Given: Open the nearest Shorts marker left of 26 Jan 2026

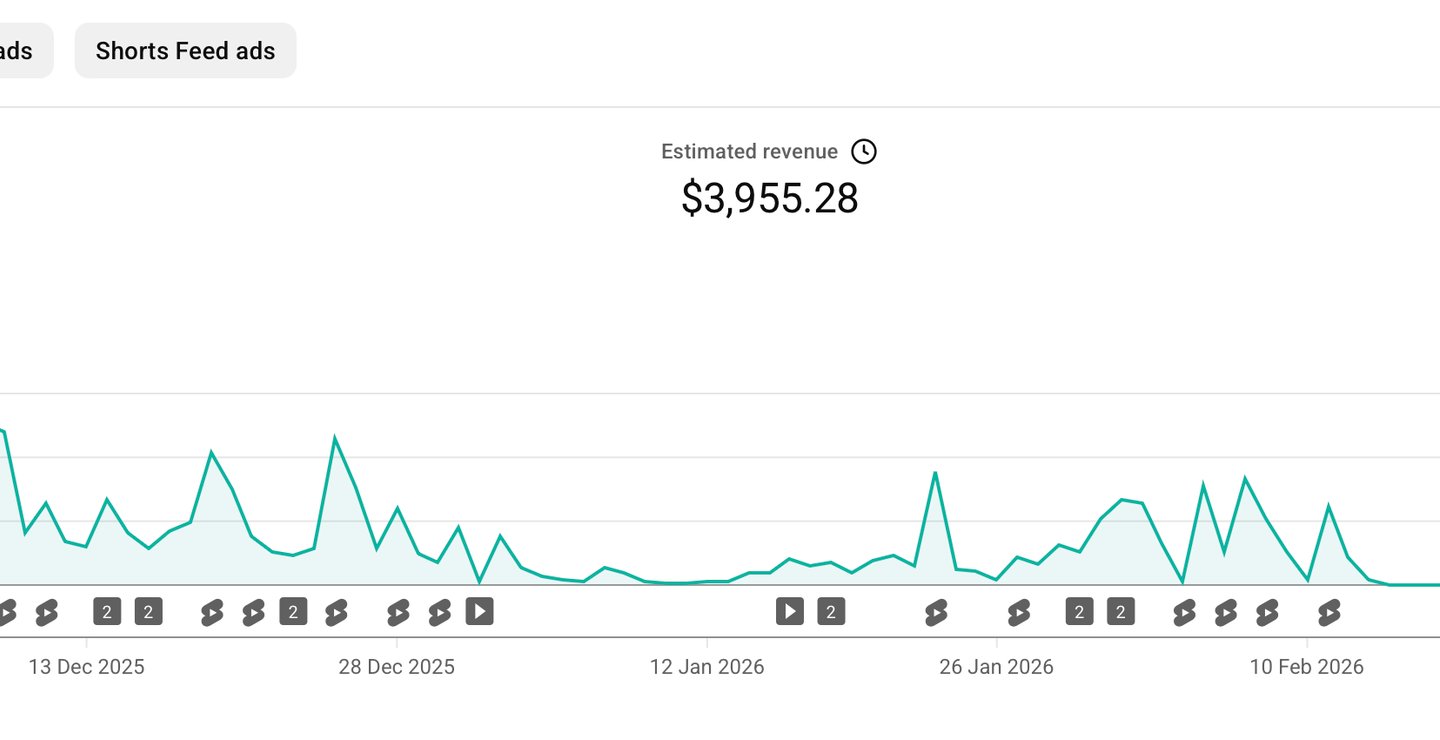Looking at the screenshot, I should pyautogui.click(x=936, y=612).
